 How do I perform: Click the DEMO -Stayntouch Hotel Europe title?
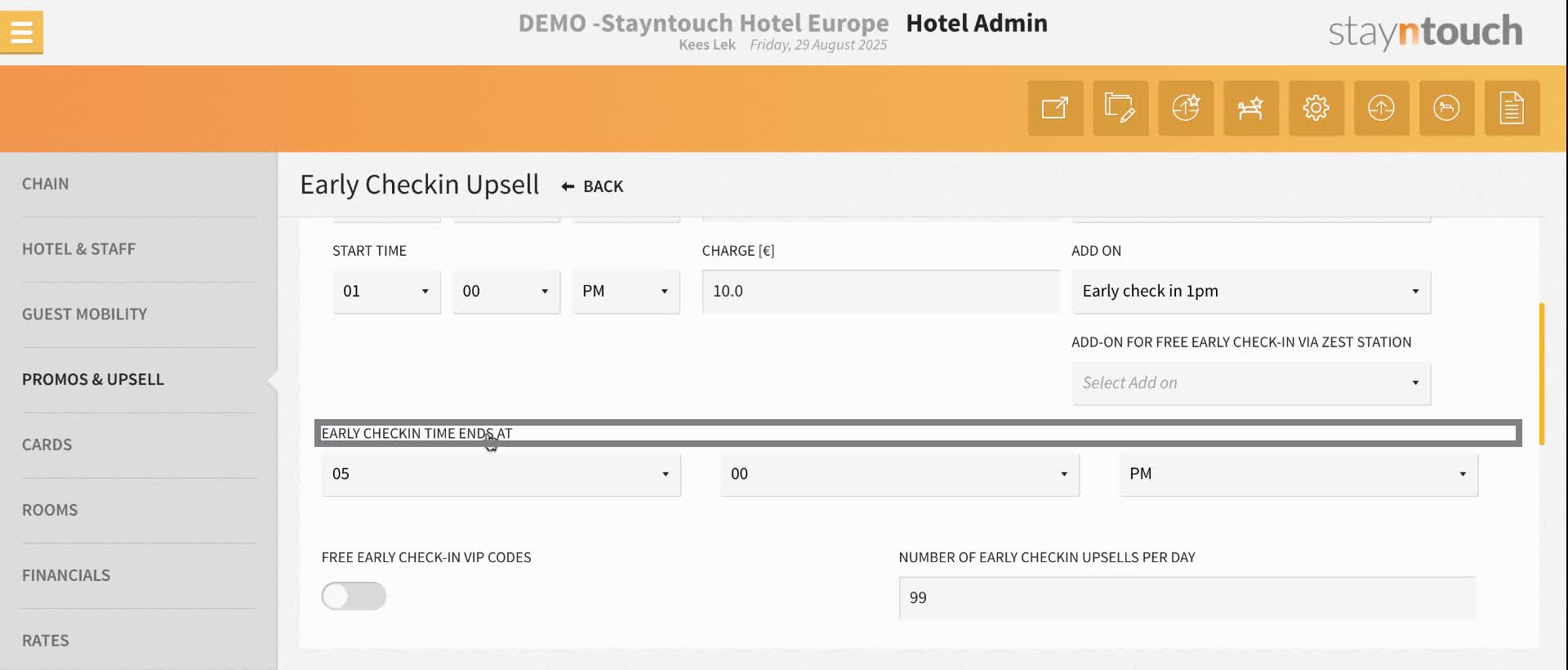(704, 24)
